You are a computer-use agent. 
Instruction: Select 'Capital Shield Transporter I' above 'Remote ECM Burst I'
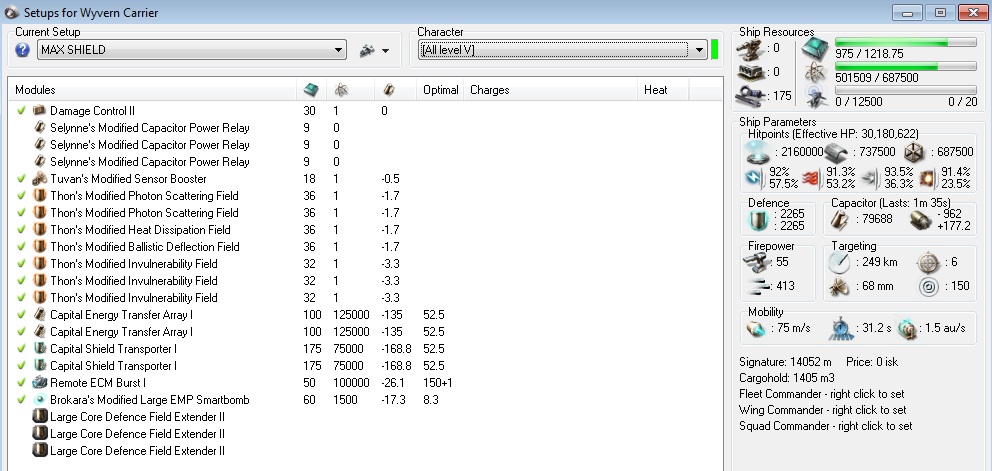(x=113, y=365)
